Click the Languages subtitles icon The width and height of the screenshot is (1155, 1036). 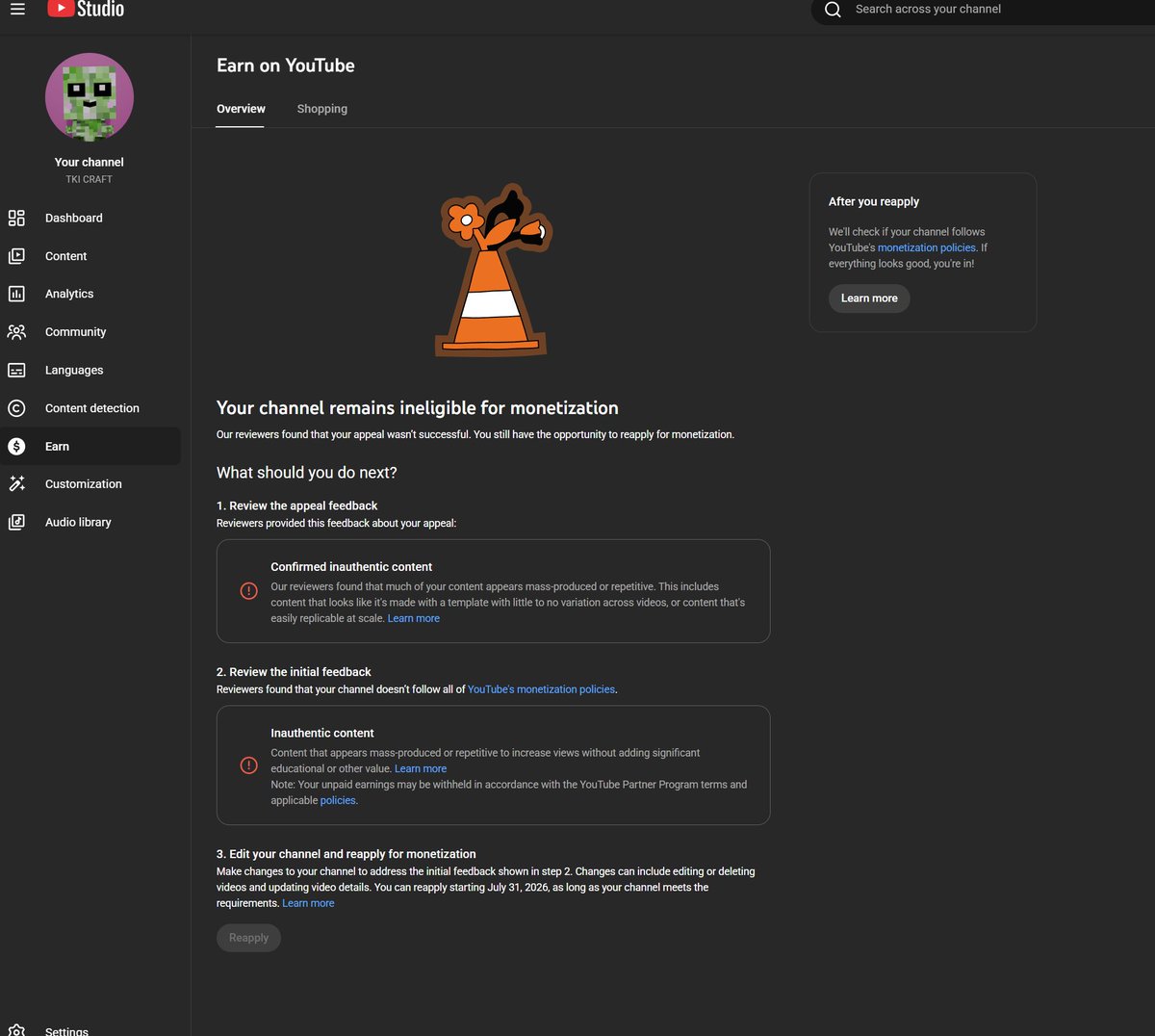click(x=16, y=370)
